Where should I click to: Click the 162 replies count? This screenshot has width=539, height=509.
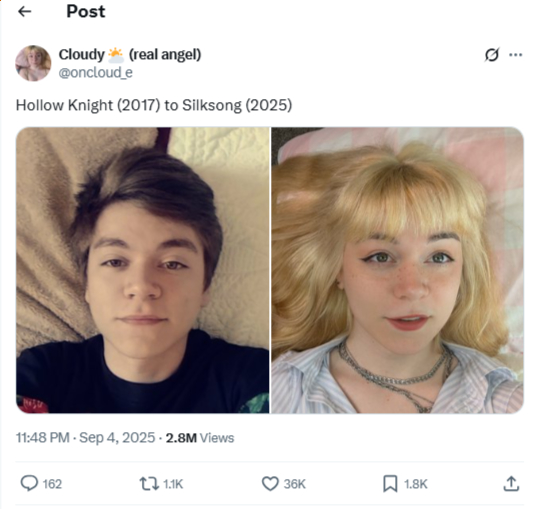coord(52,484)
